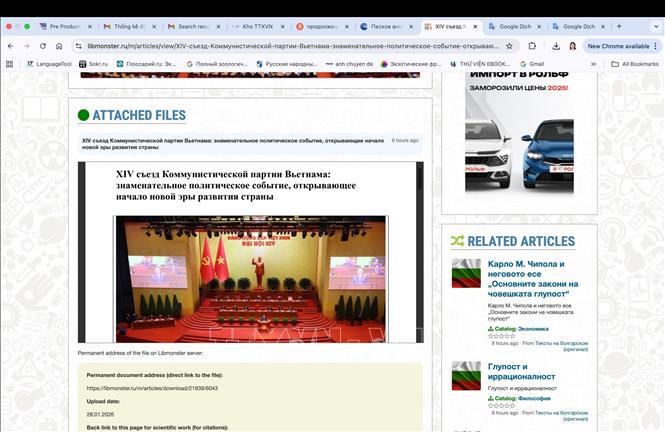The width and height of the screenshot is (665, 432).
Task: Click the Bulgarian flag beside Карло М. Чипола
Action: [x=465, y=274]
